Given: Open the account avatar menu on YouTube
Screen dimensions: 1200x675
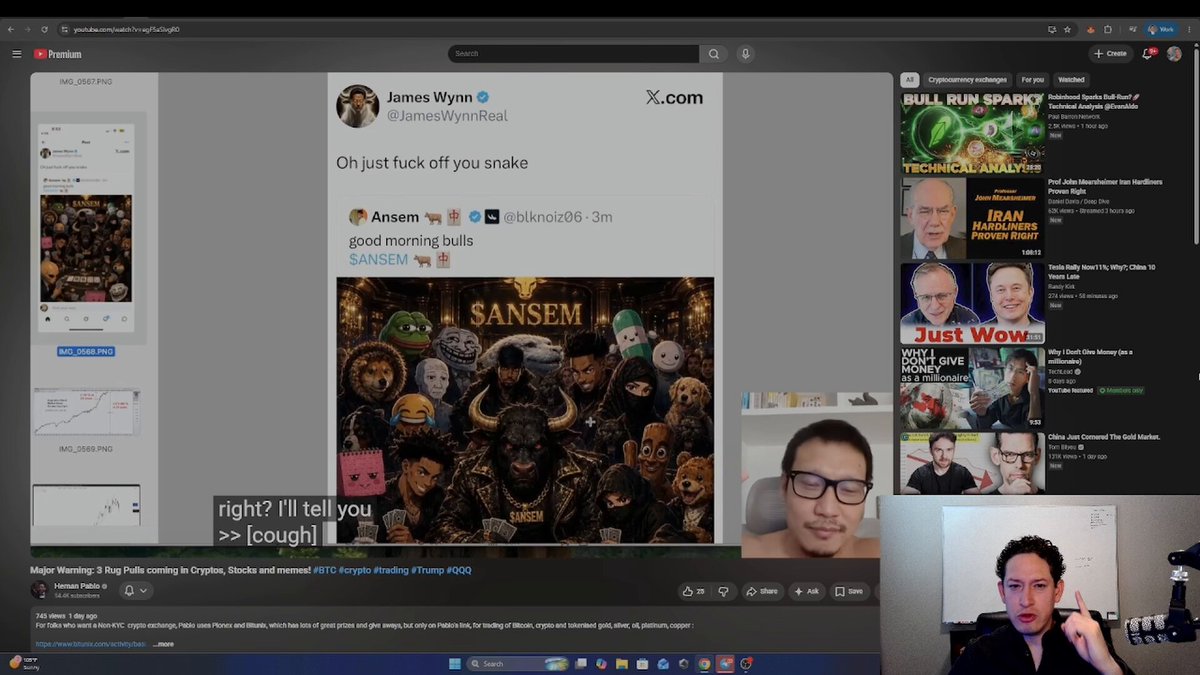Looking at the screenshot, I should [x=1174, y=54].
